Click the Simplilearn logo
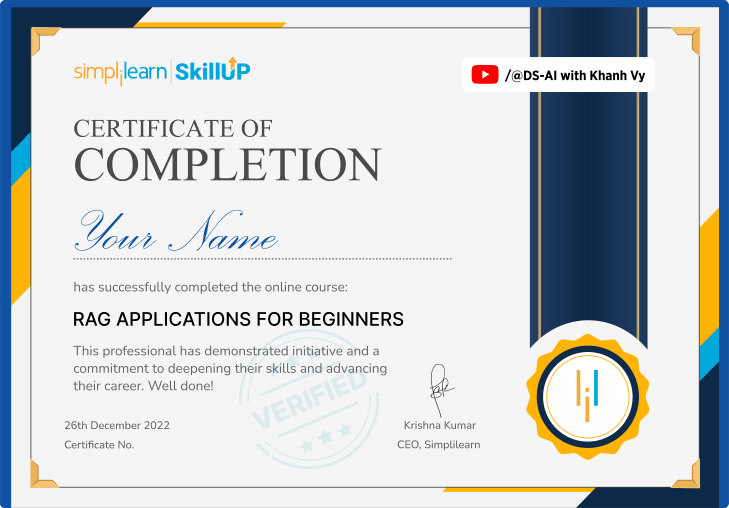This screenshot has width=729, height=508. [x=120, y=71]
